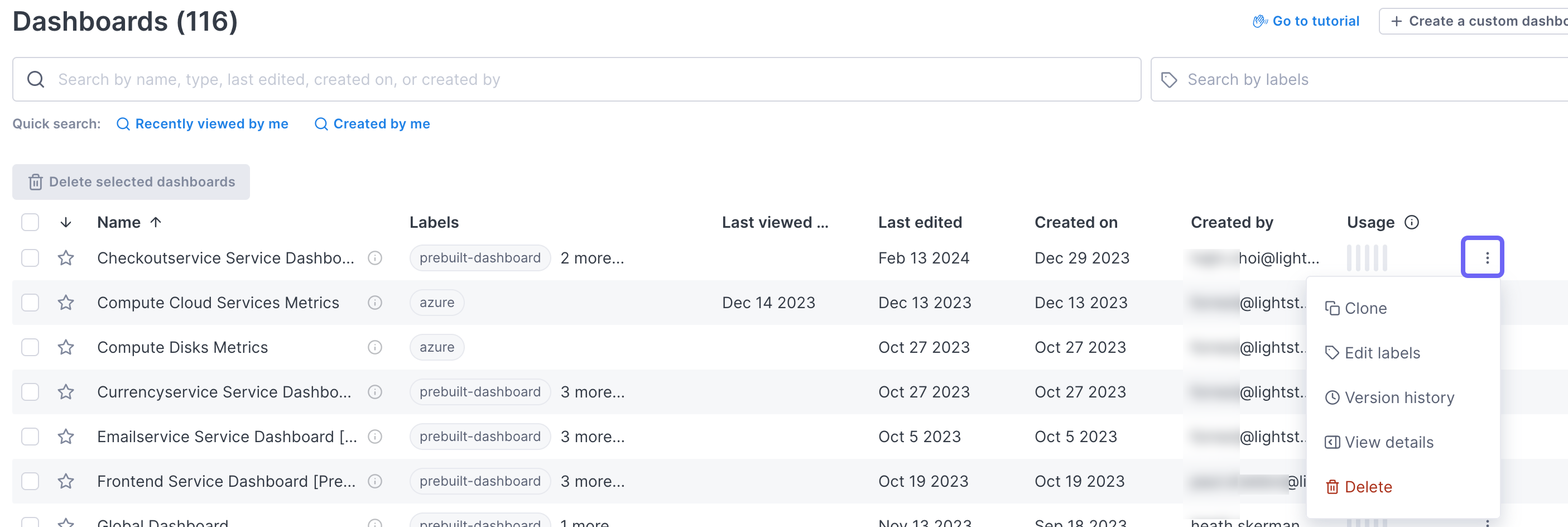Click the Usage bars for Checkoutservice row
Viewport: 1568px width, 527px height.
(x=1367, y=258)
